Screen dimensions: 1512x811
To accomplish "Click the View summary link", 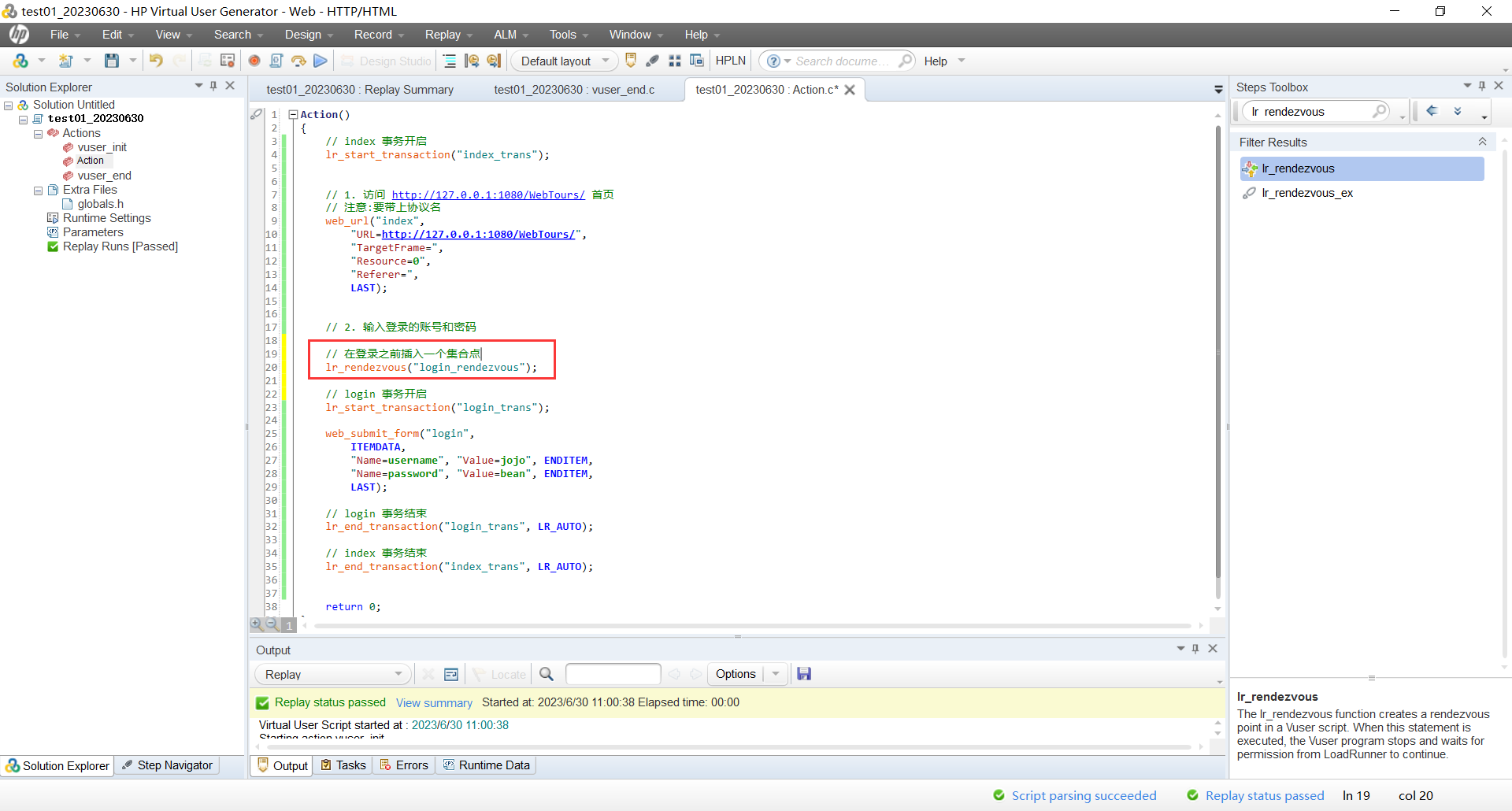I will coord(434,703).
